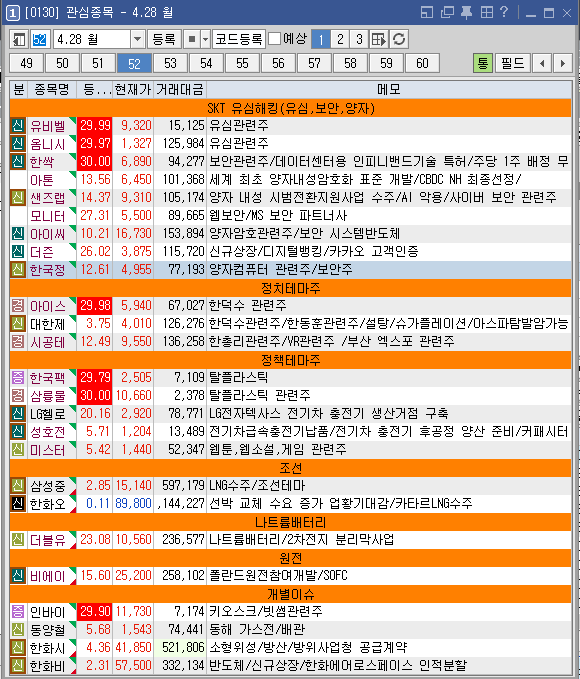Click the 필드 button
Screen dimensions: 580x679
(512, 63)
